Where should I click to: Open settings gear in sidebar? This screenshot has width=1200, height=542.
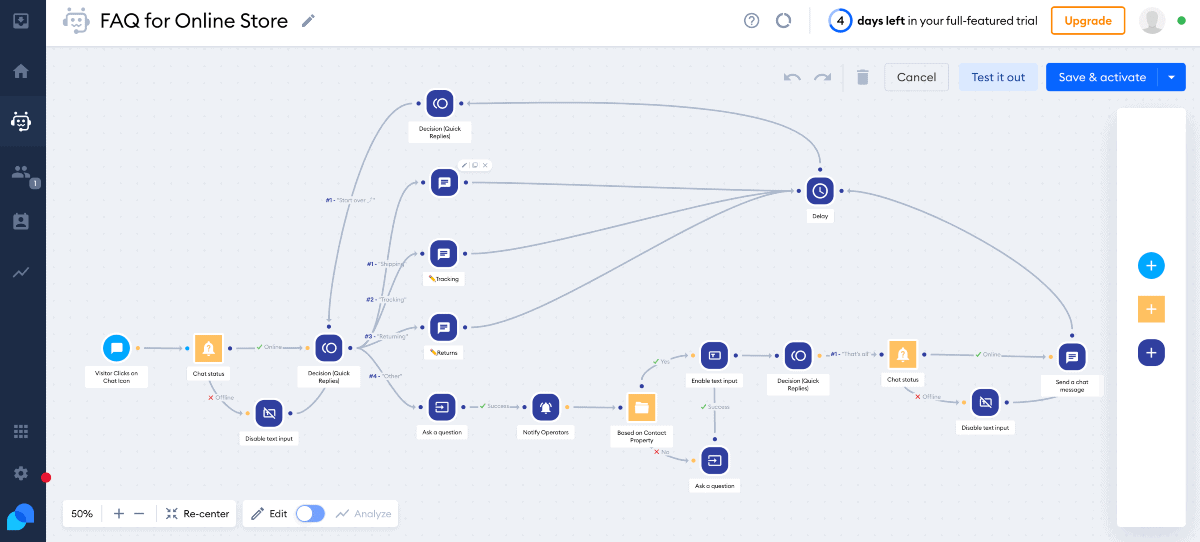point(21,473)
